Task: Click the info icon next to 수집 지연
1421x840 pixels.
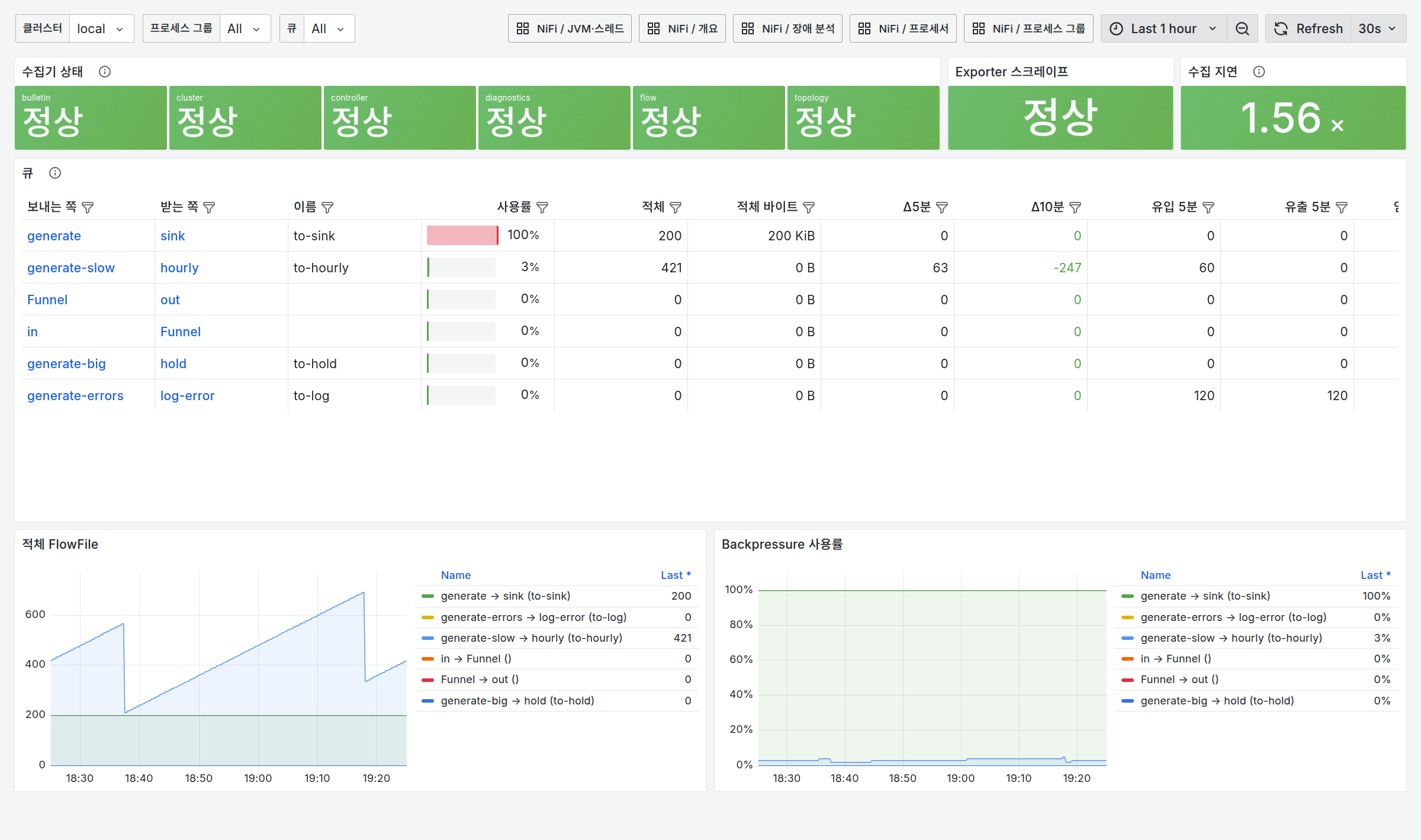Action: (x=1259, y=72)
